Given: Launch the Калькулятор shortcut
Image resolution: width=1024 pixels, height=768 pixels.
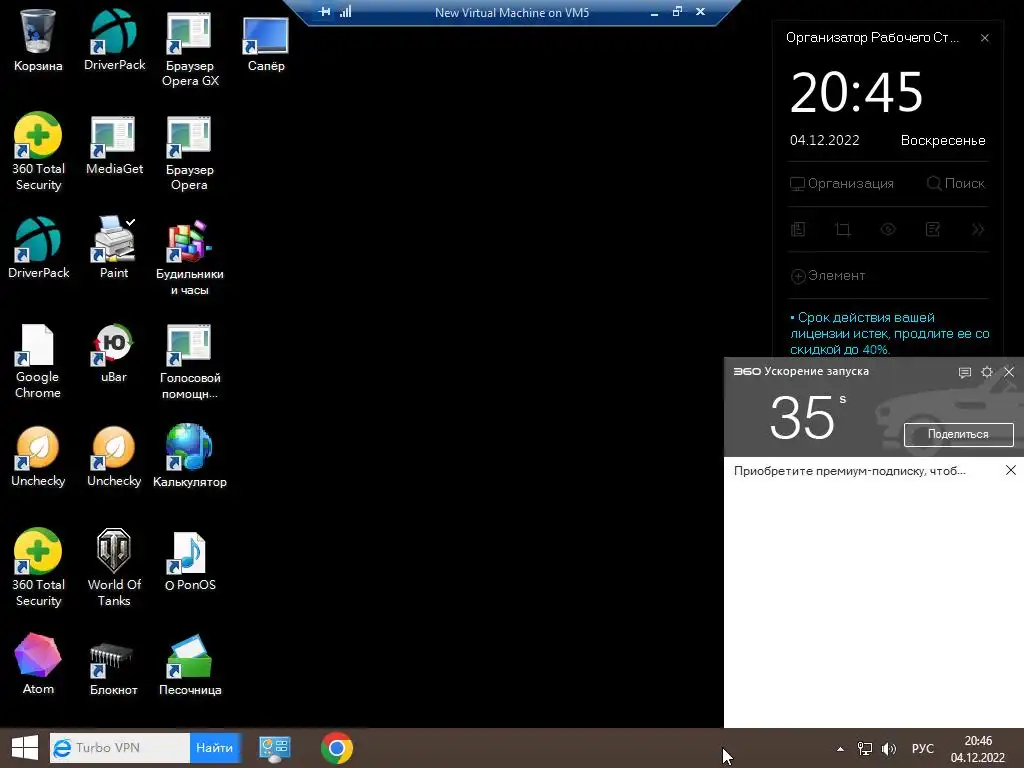Looking at the screenshot, I should (190, 456).
